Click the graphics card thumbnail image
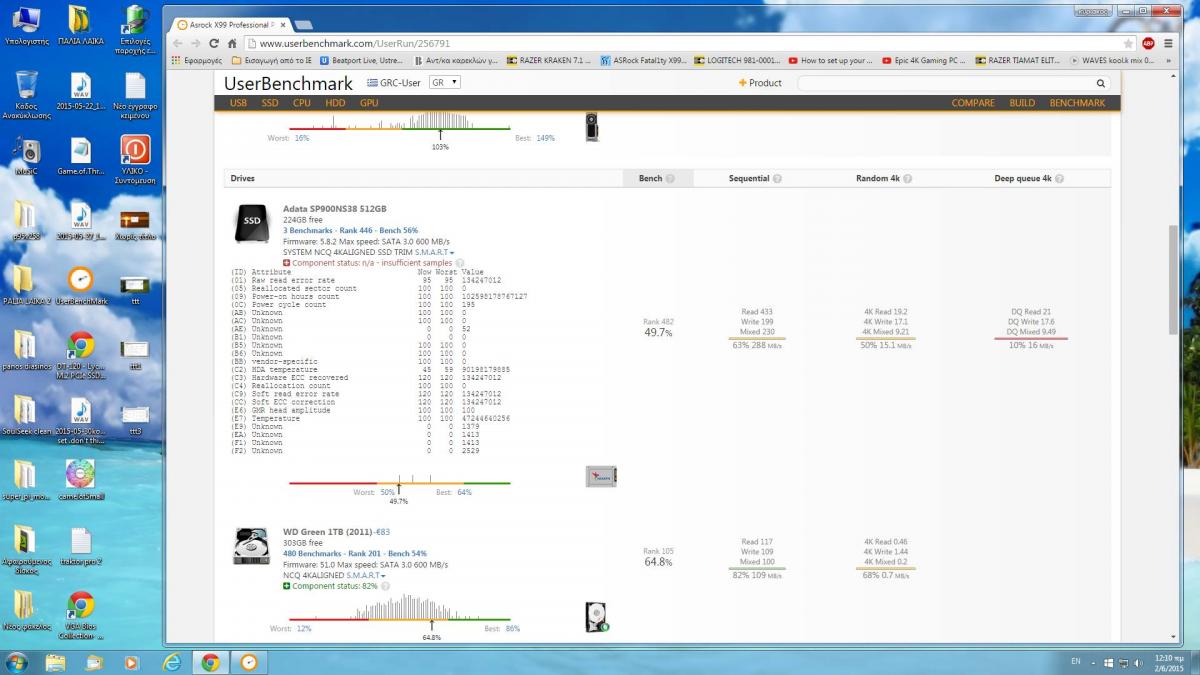This screenshot has width=1200, height=675. [592, 127]
